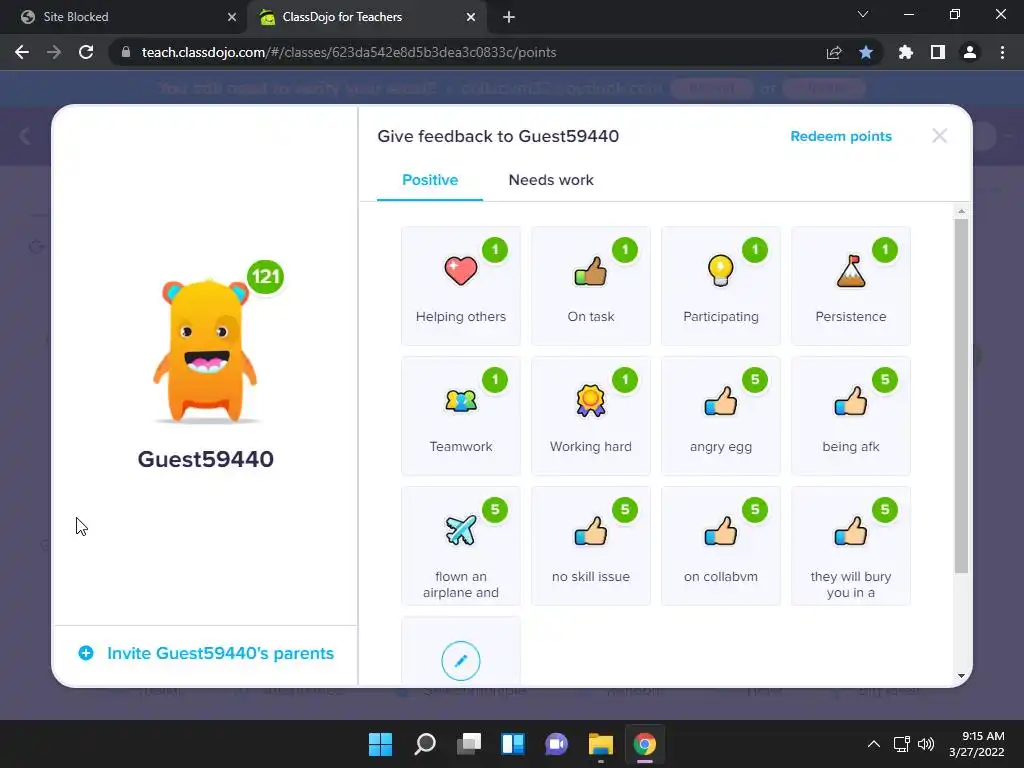Show hidden system tray icons
The image size is (1024, 768).
(873, 744)
